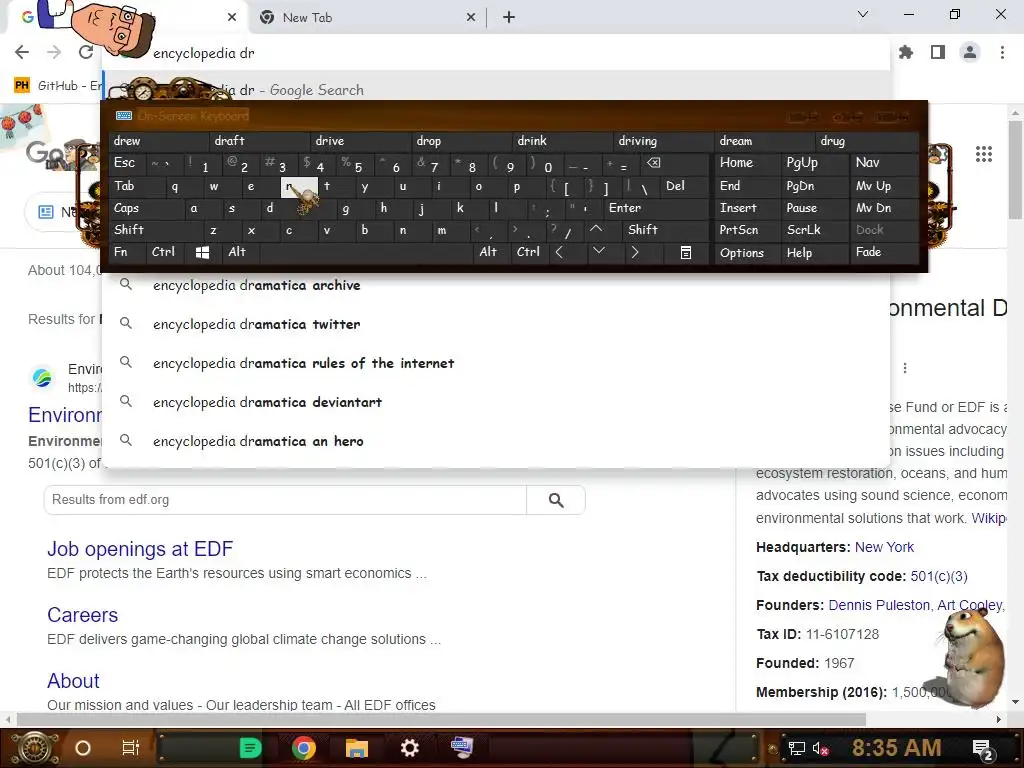The width and height of the screenshot is (1024, 768).
Task: Click the 'Results from edf.org' search field
Action: [285, 500]
